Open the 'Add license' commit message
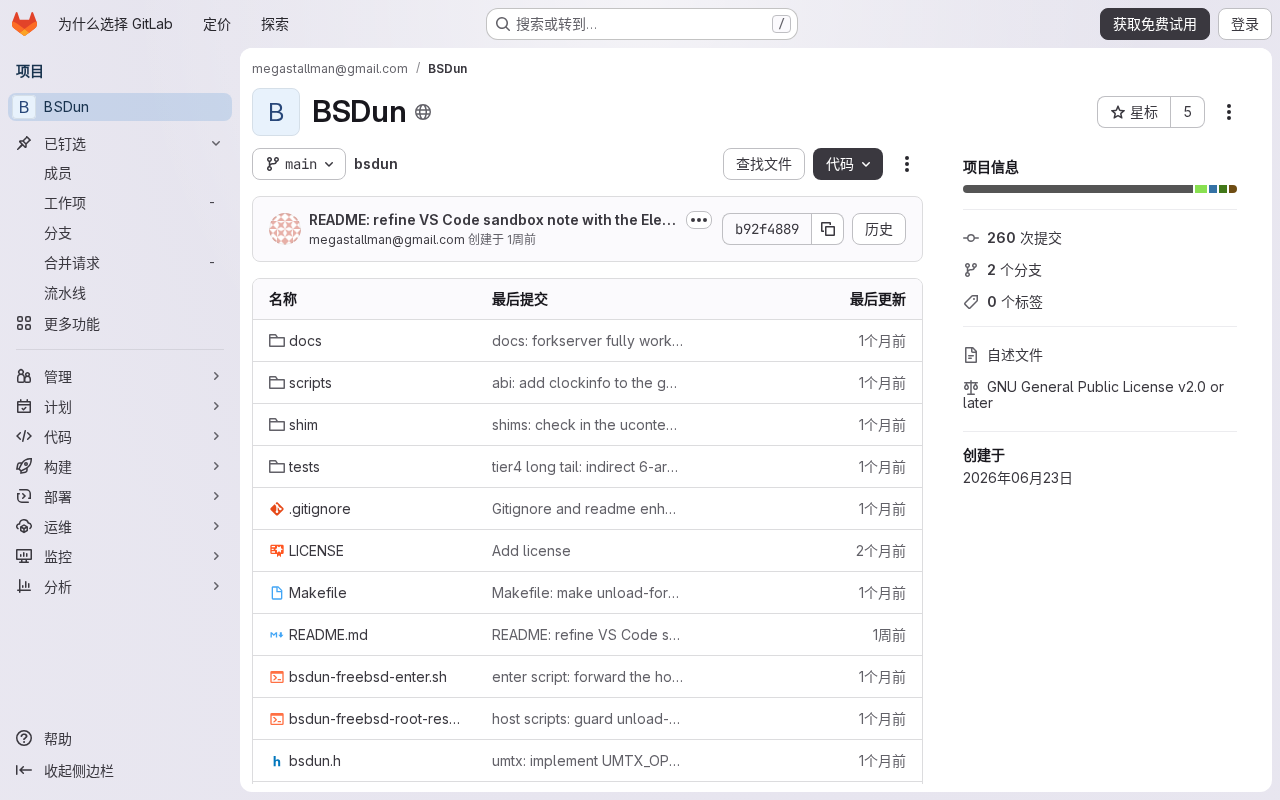 (x=531, y=551)
